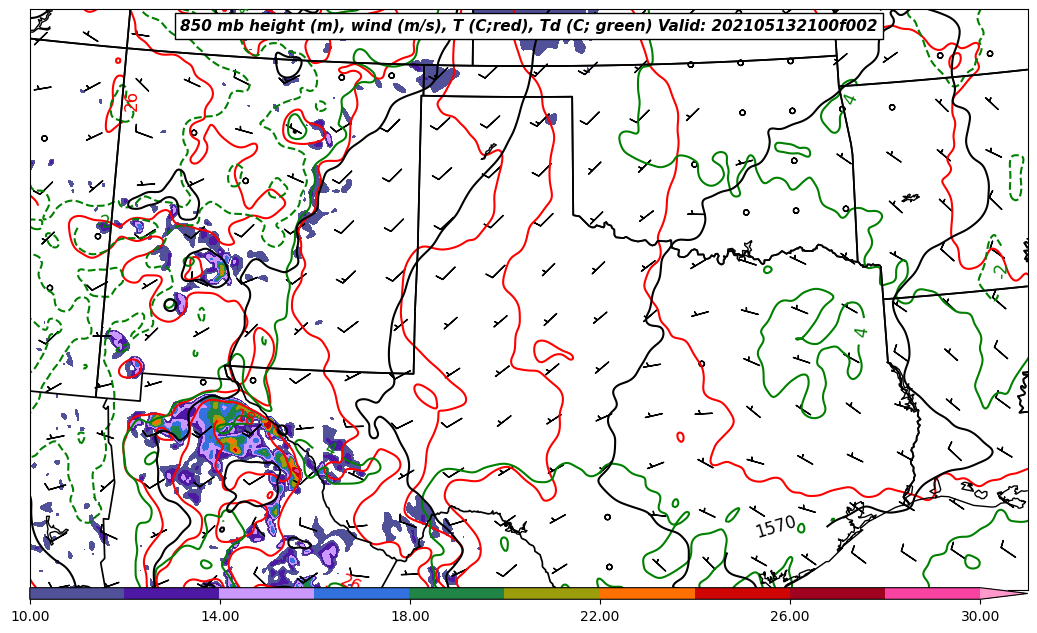1037x633 pixels.
Task: Click the 10.00 colorbar tick label
Action: coord(30,616)
